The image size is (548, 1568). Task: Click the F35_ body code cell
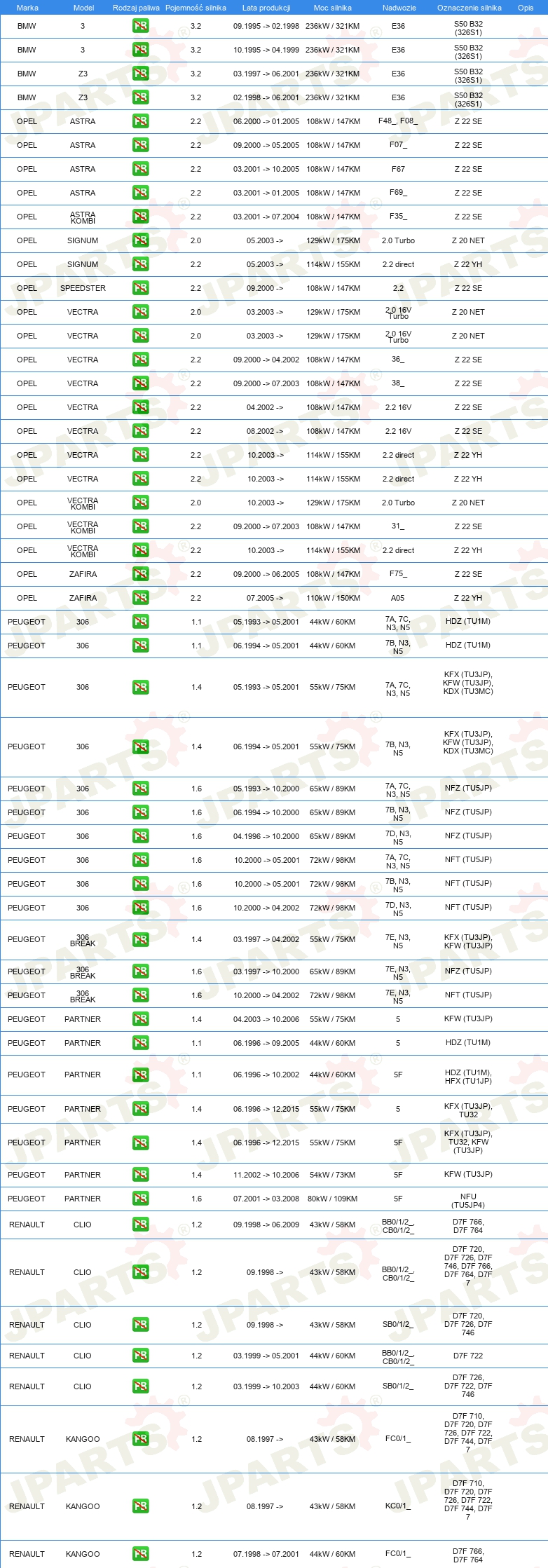(x=398, y=216)
